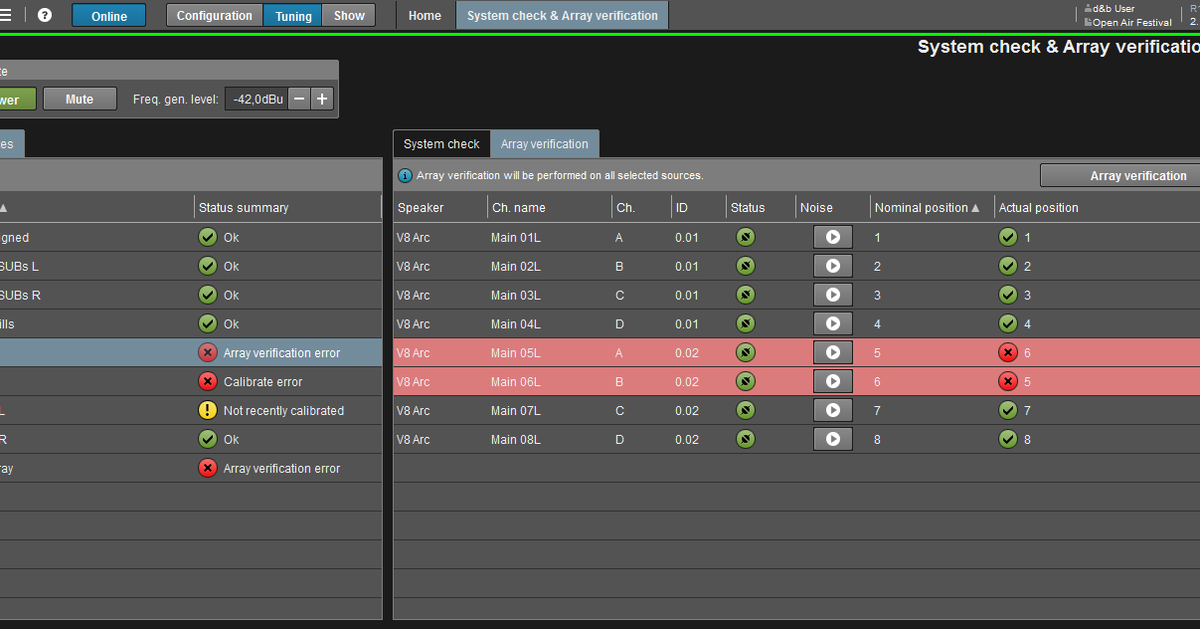Open the Configuration mode button

[214, 15]
